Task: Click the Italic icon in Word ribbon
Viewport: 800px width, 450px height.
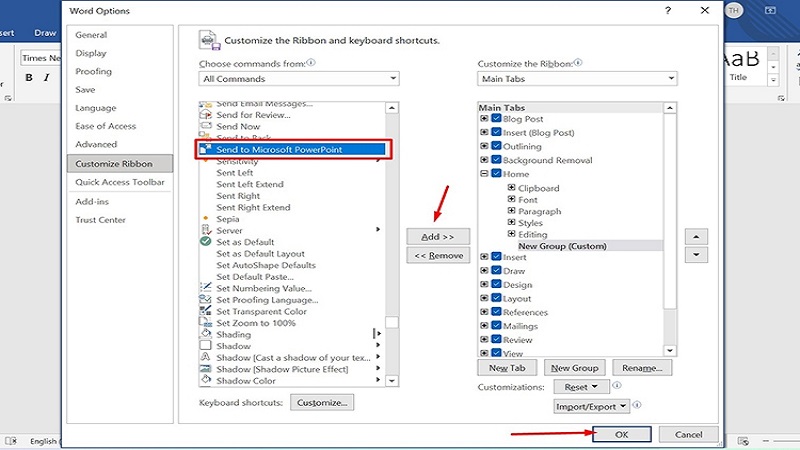Action: (x=46, y=78)
